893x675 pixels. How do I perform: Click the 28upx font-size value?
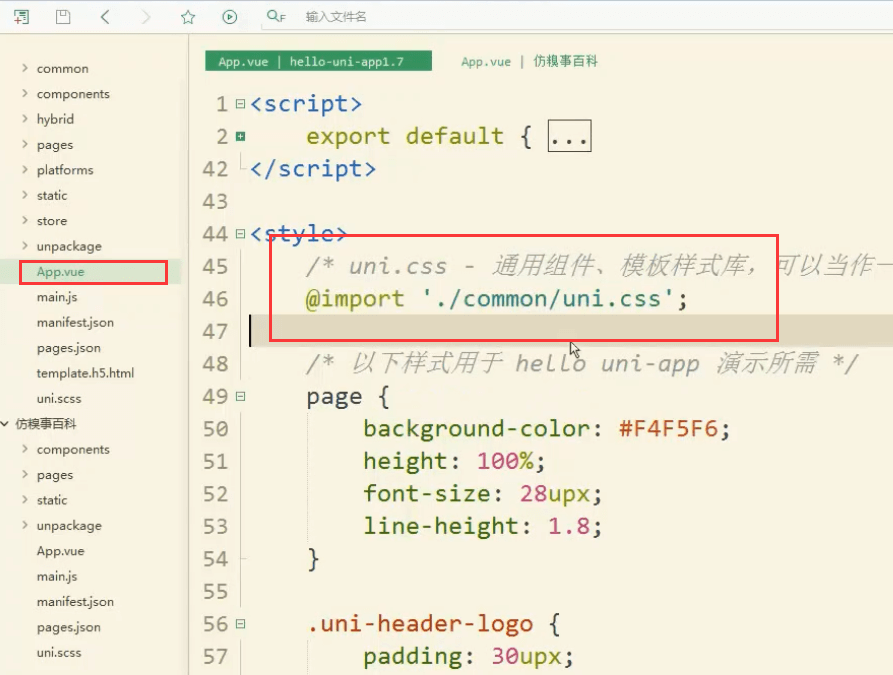(x=555, y=494)
